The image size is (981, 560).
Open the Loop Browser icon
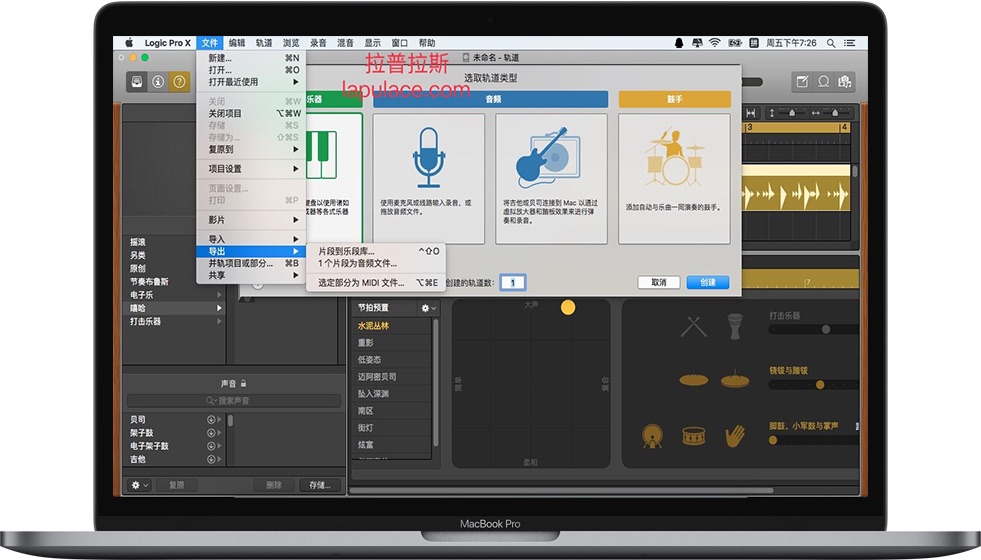click(823, 81)
